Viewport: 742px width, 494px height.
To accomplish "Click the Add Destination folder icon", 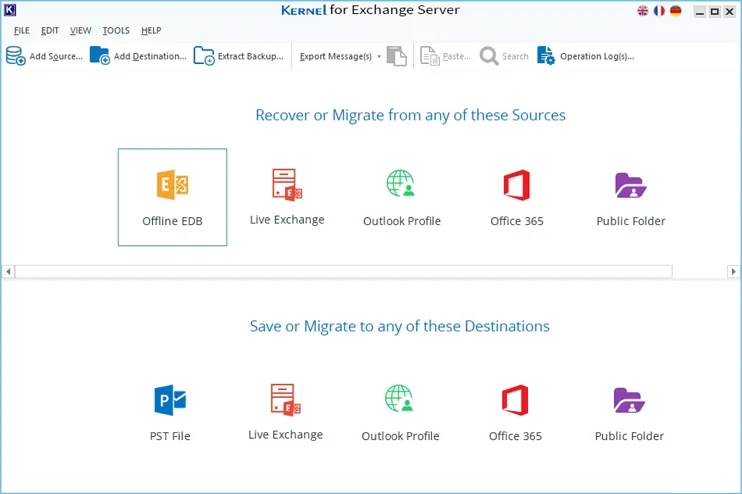I will tap(100, 55).
